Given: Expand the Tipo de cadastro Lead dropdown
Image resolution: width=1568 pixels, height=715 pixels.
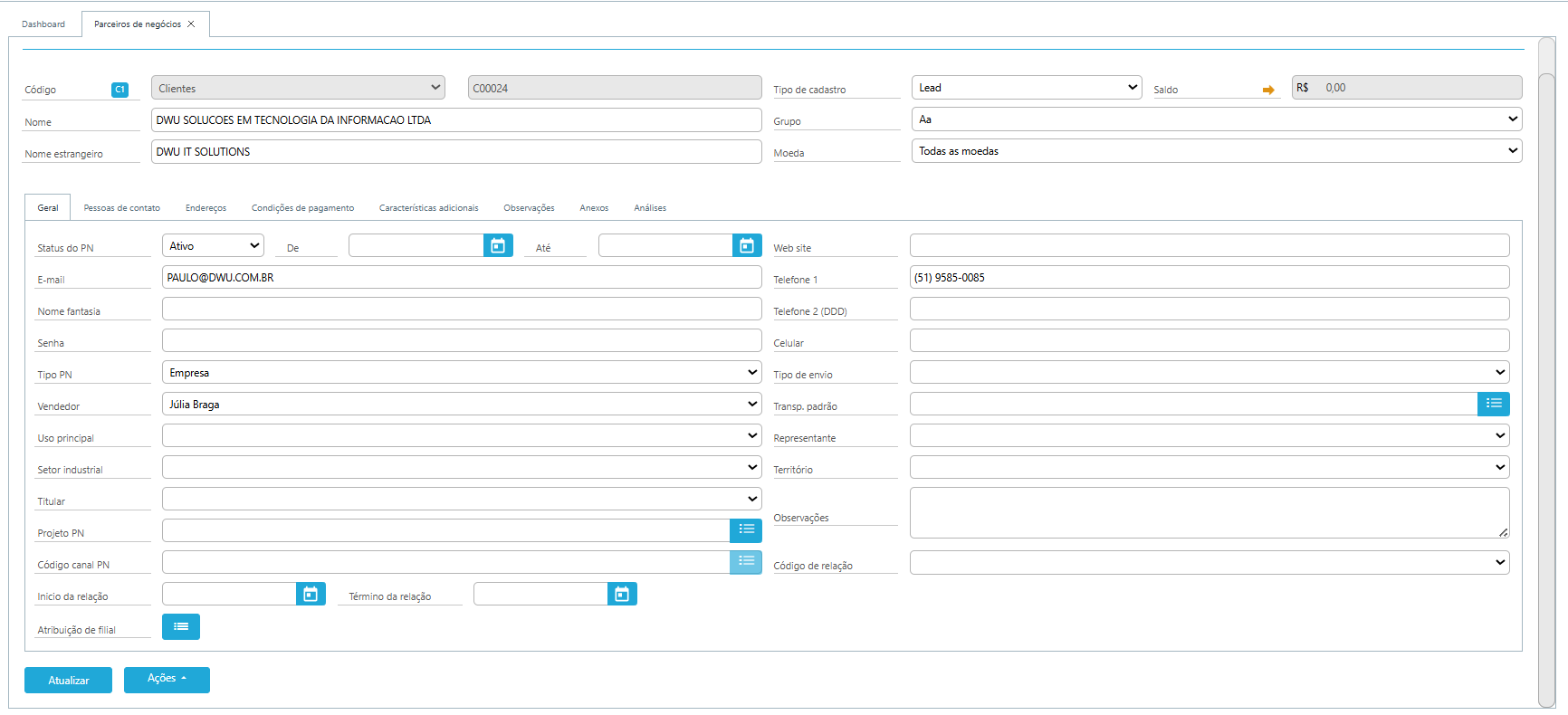Looking at the screenshot, I should pyautogui.click(x=1027, y=88).
